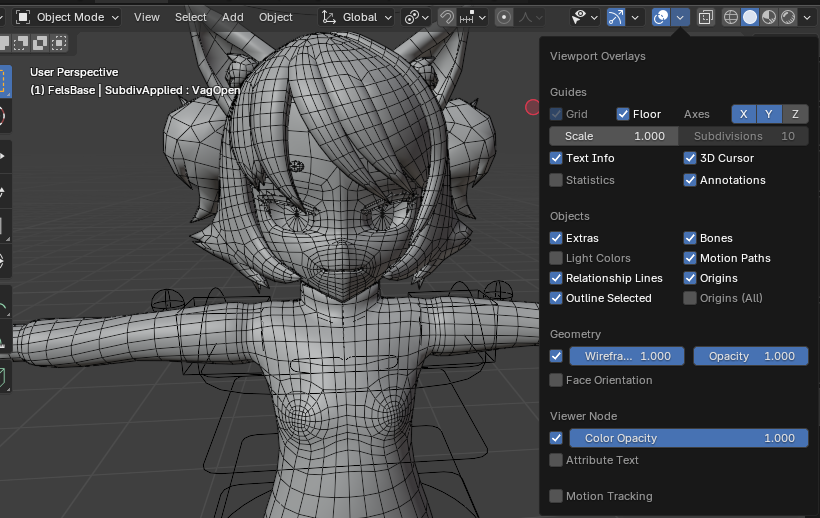Toggle the Origins checkbox

point(690,278)
